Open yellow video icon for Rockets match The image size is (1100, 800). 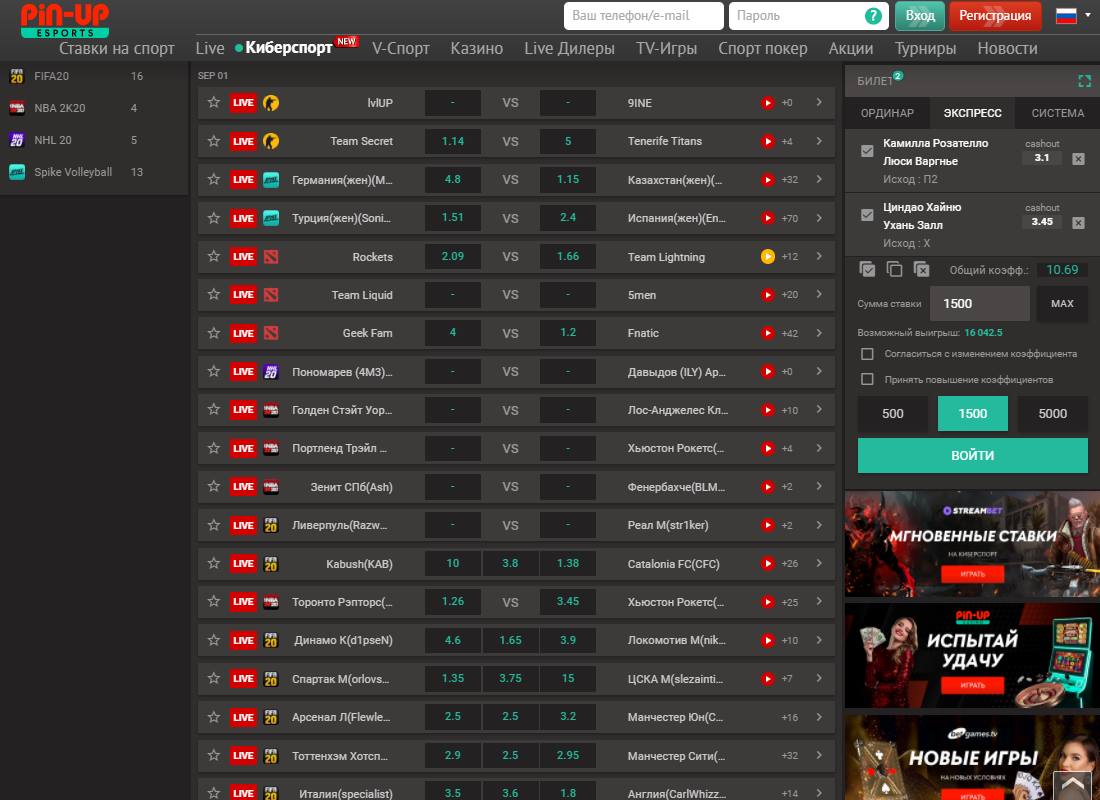click(x=767, y=257)
